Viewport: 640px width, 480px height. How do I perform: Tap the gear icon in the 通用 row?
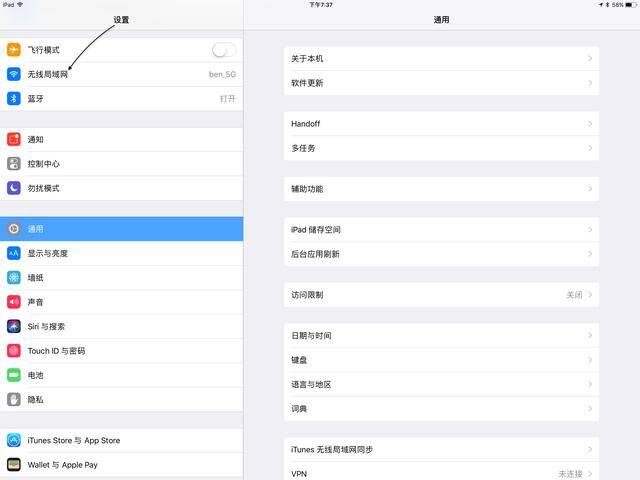pos(13,229)
